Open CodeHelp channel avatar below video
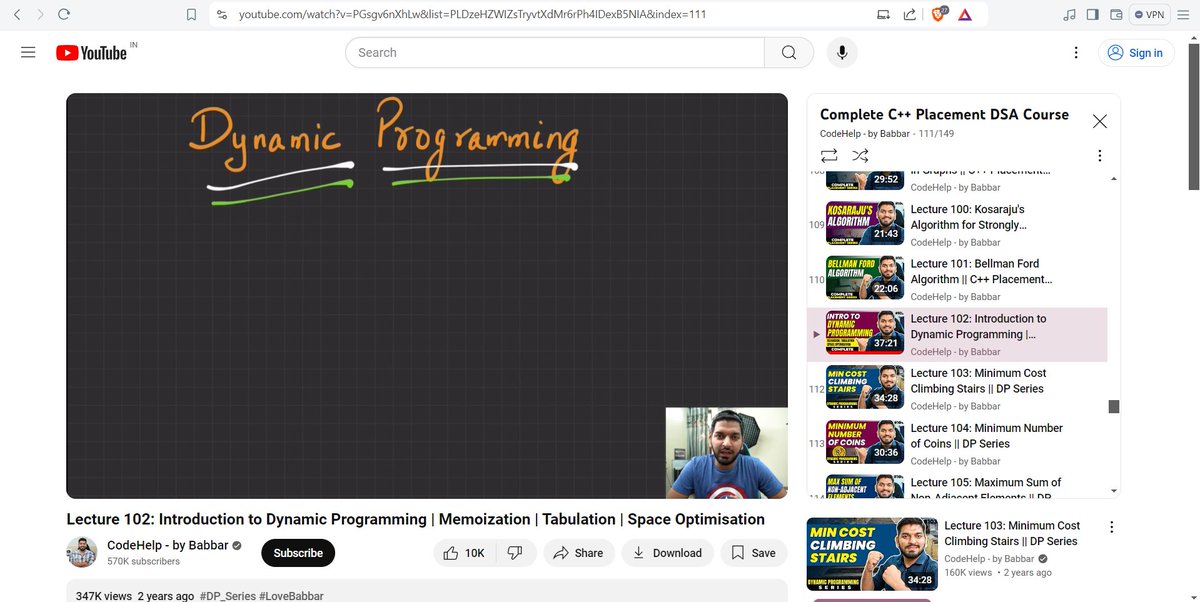 pyautogui.click(x=81, y=552)
